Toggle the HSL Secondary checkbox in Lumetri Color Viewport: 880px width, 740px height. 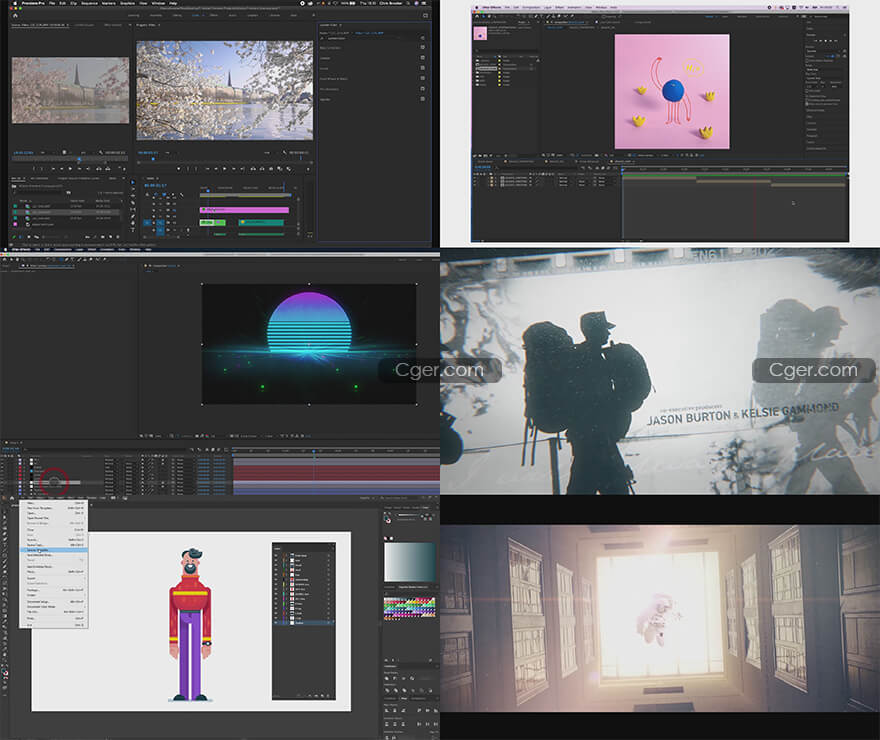[x=422, y=89]
